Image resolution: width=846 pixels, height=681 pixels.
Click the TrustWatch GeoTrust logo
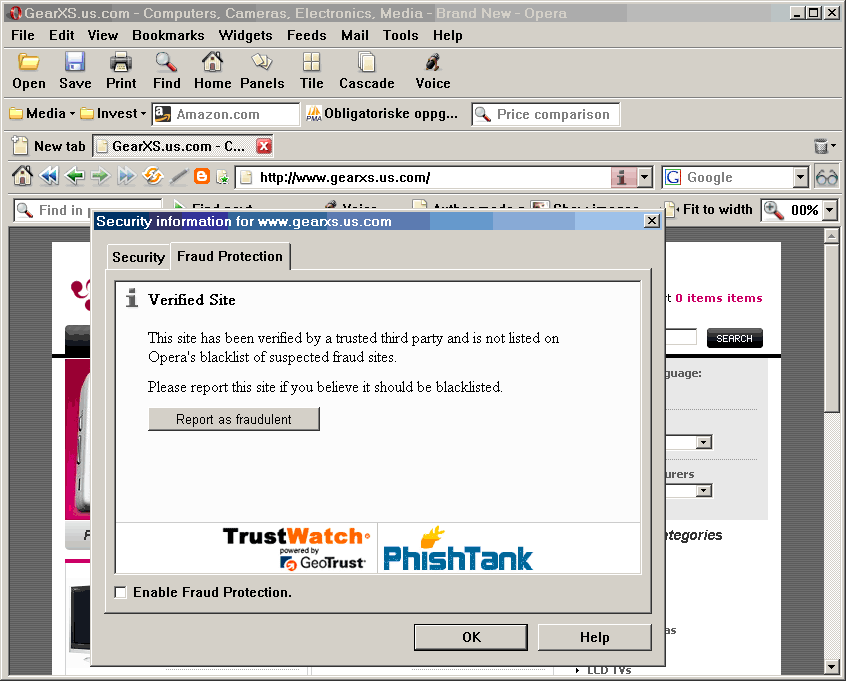296,548
